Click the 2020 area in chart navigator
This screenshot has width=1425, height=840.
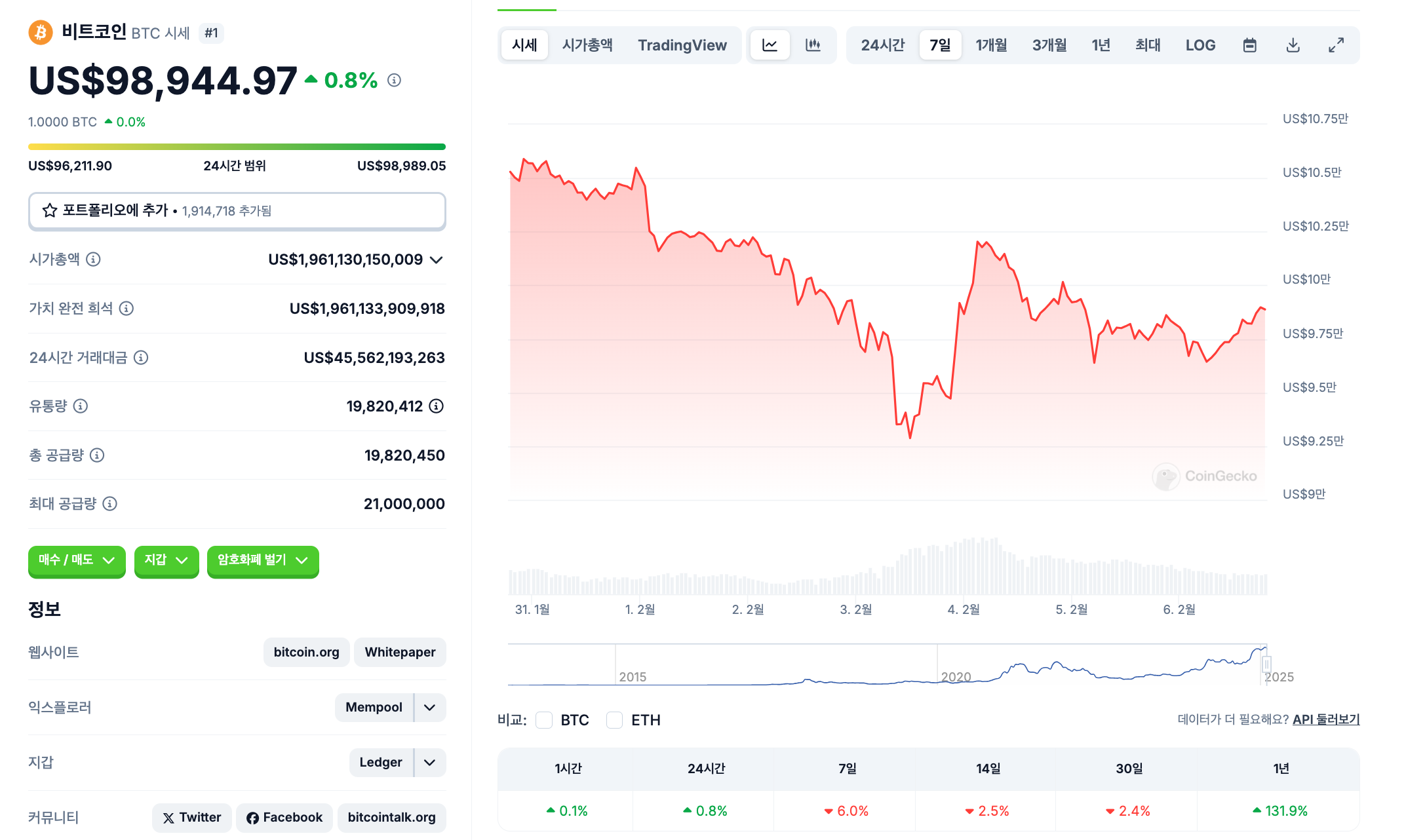(x=956, y=676)
